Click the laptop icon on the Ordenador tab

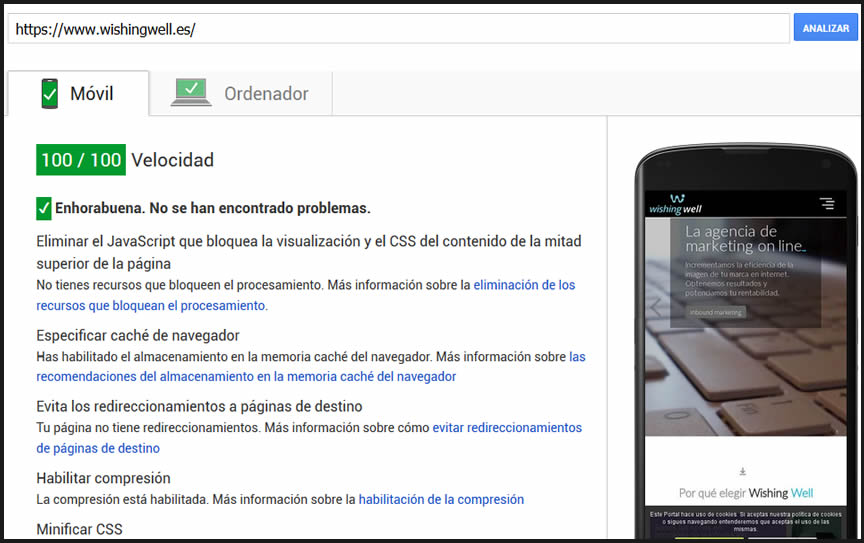click(191, 92)
